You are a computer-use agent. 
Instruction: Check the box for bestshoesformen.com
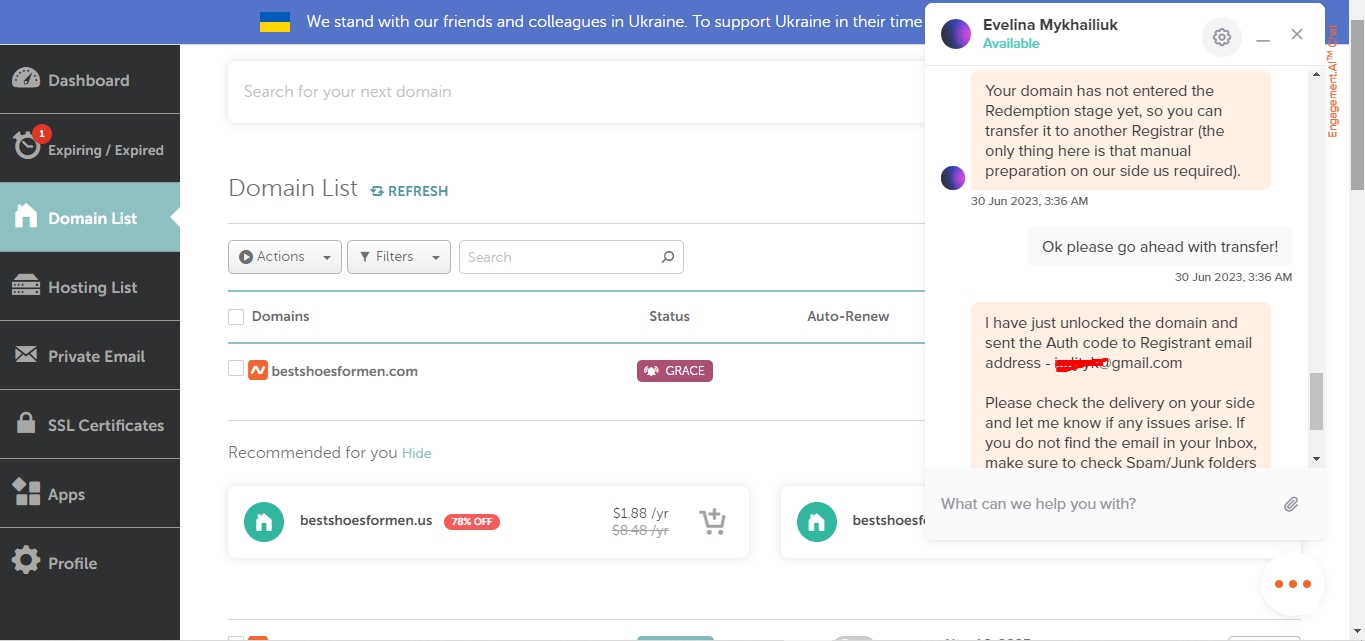[x=236, y=369]
